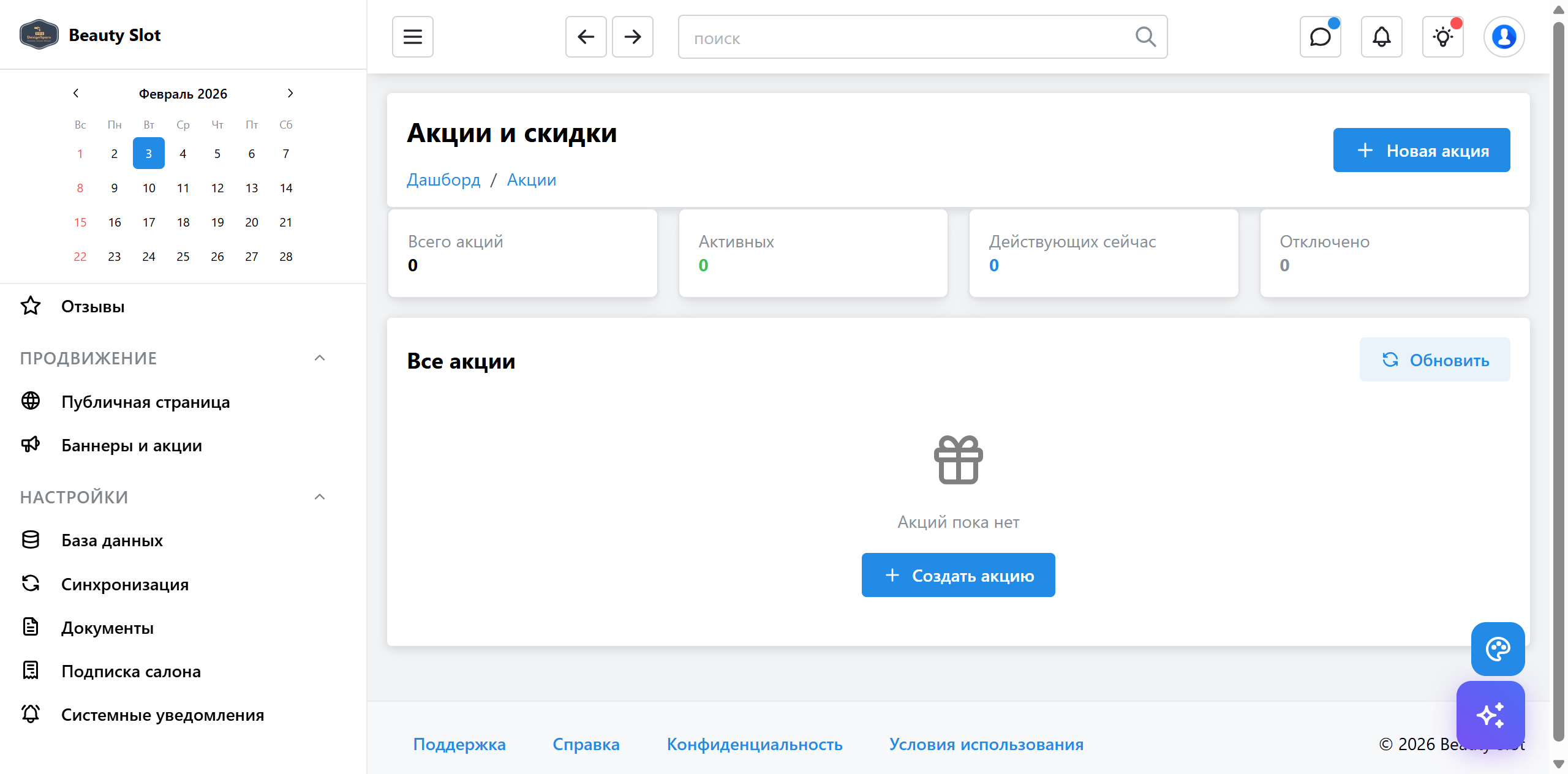This screenshot has height=774, width=1568.
Task: Focus the поиск search field
Action: [907, 38]
